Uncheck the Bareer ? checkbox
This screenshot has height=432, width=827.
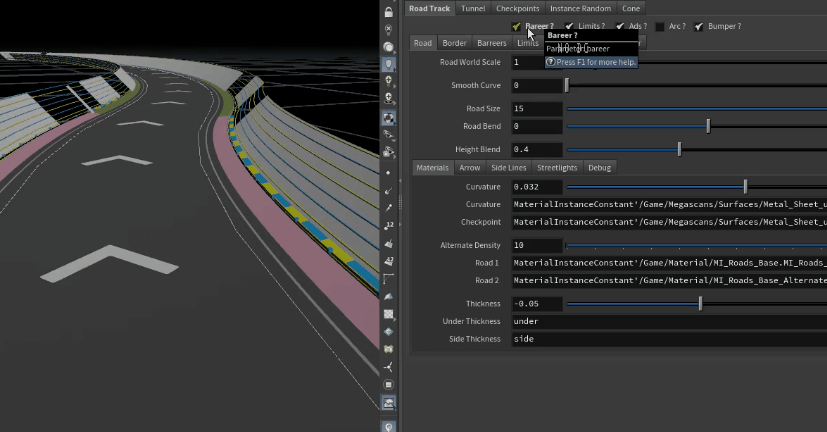516,26
